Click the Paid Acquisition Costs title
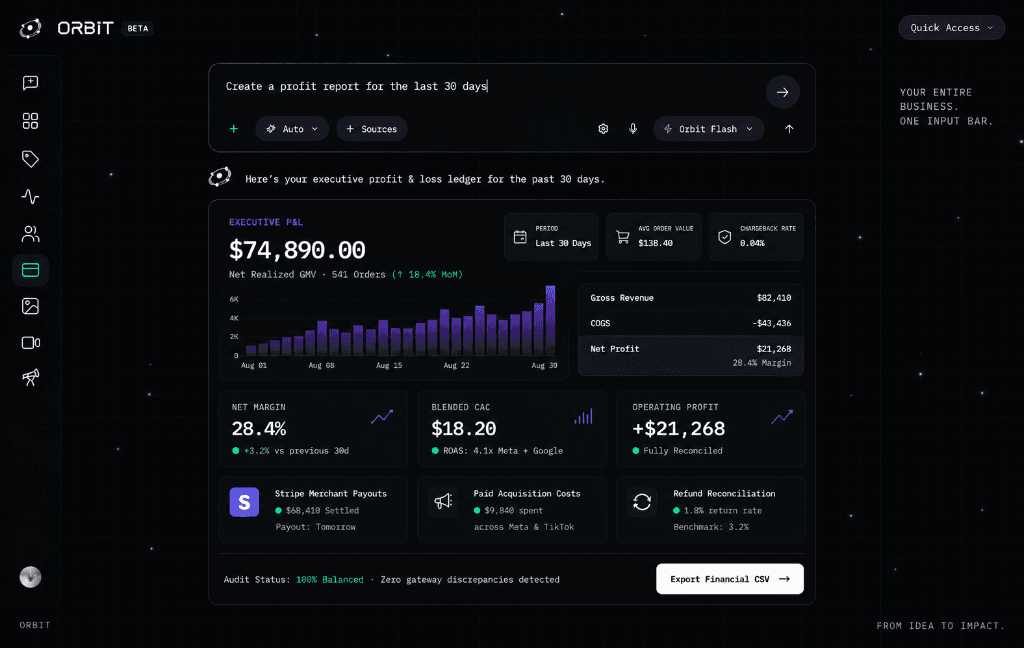 526,494
